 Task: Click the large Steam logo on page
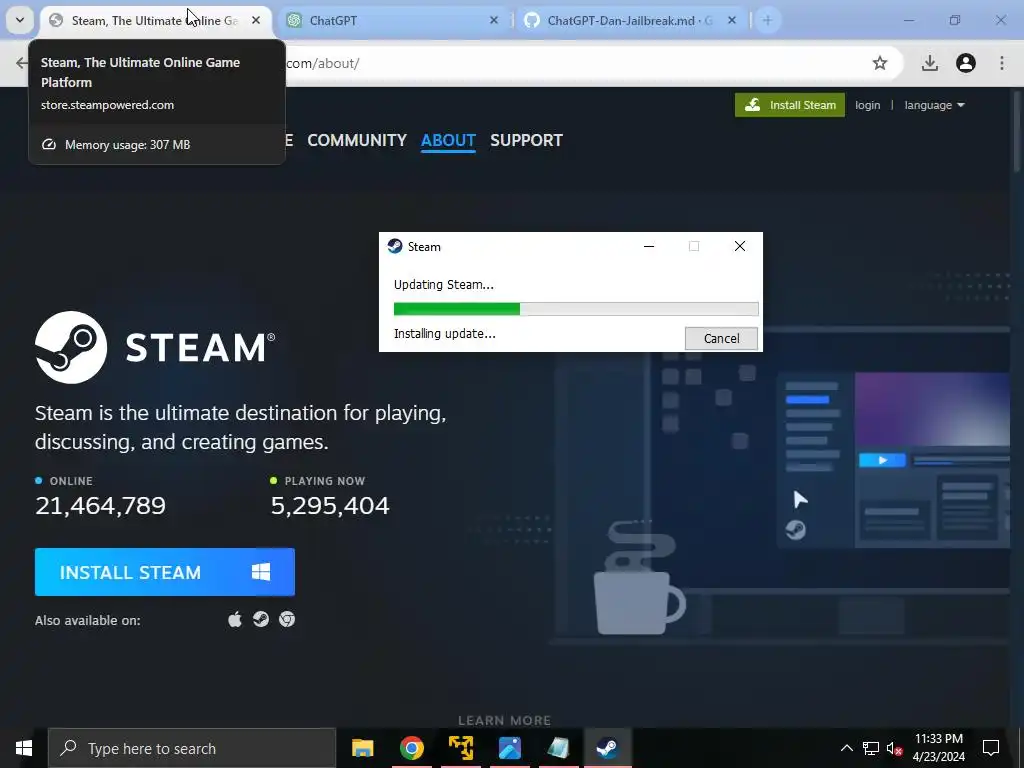coord(155,347)
